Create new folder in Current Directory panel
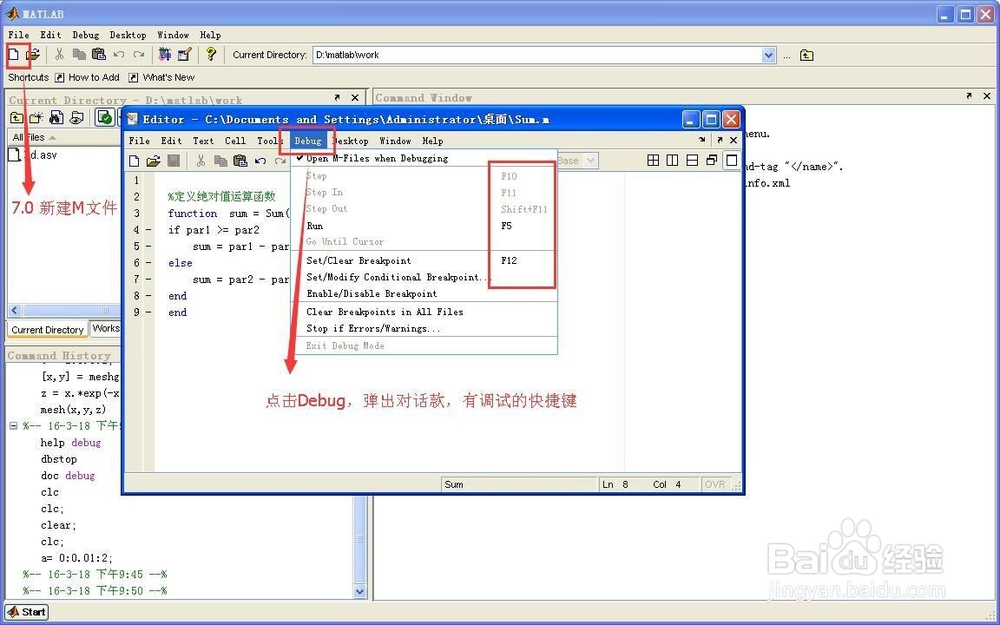Viewport: 1000px width, 625px height. 36,117
